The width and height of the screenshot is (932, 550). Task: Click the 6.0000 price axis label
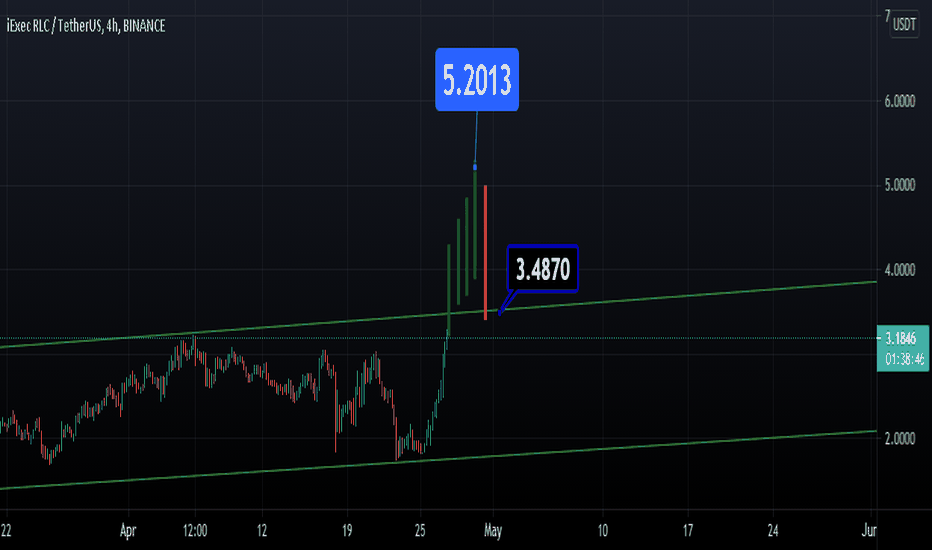coord(899,101)
